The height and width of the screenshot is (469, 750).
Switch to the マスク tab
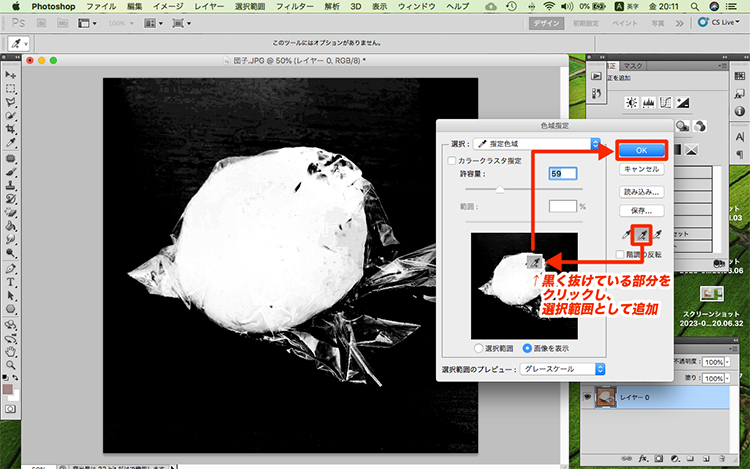point(632,66)
